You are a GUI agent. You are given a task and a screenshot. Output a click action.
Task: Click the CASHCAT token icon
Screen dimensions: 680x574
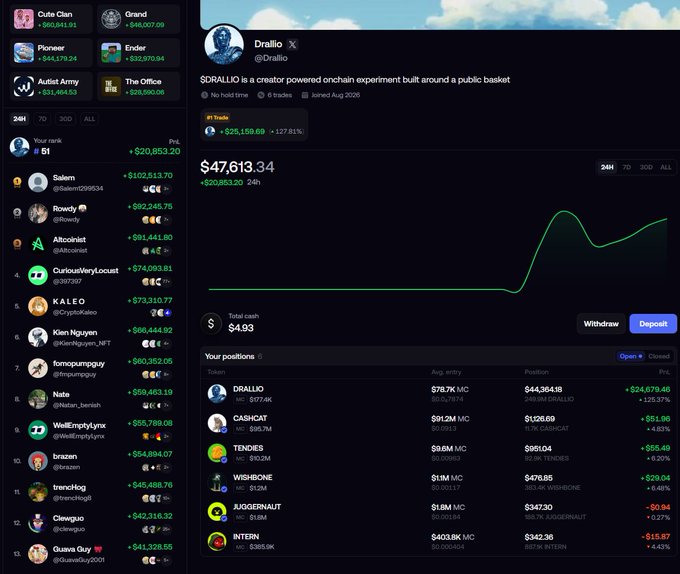[x=217, y=423]
